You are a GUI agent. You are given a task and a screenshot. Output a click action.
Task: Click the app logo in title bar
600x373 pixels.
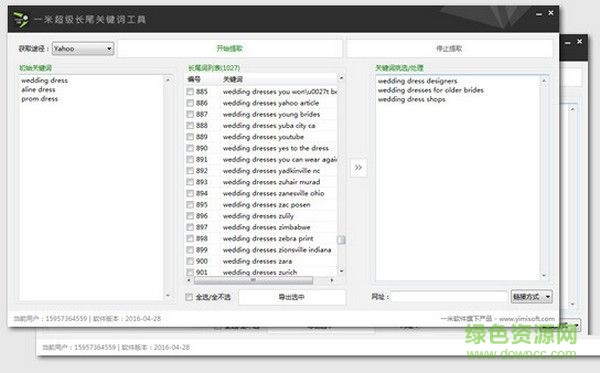pyautogui.click(x=21, y=19)
